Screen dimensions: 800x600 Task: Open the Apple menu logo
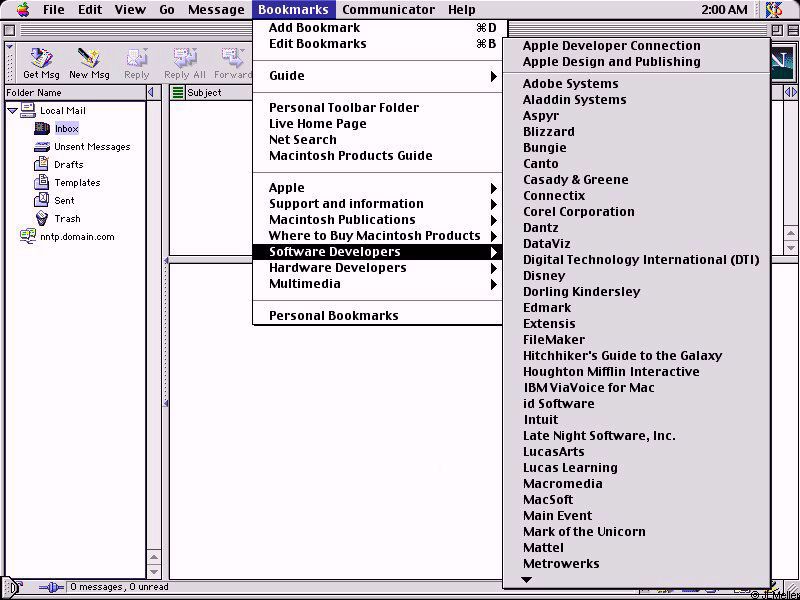22,9
